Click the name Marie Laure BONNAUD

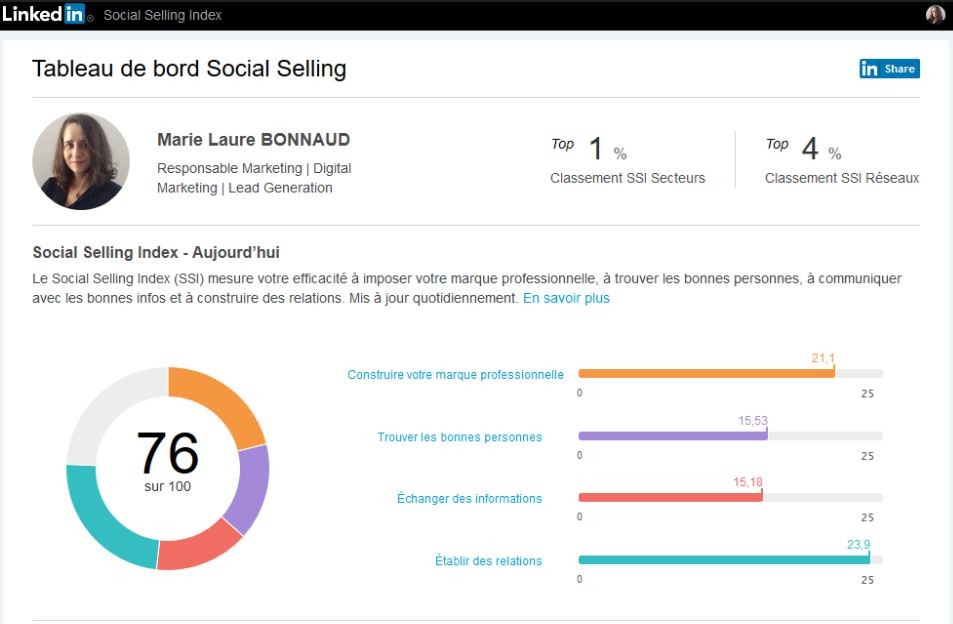(253, 140)
